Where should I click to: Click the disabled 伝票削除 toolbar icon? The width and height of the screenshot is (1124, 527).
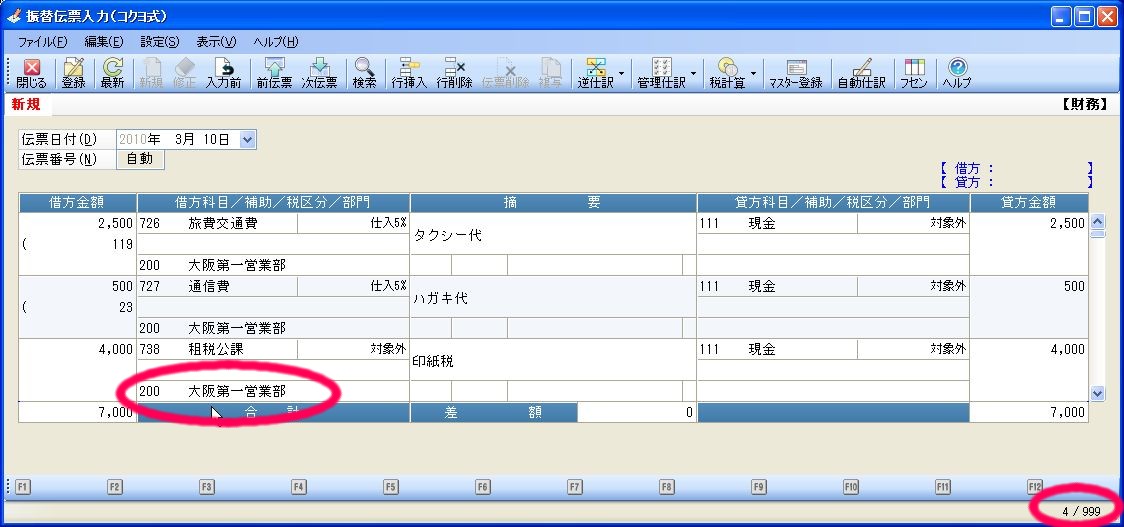coord(506,73)
